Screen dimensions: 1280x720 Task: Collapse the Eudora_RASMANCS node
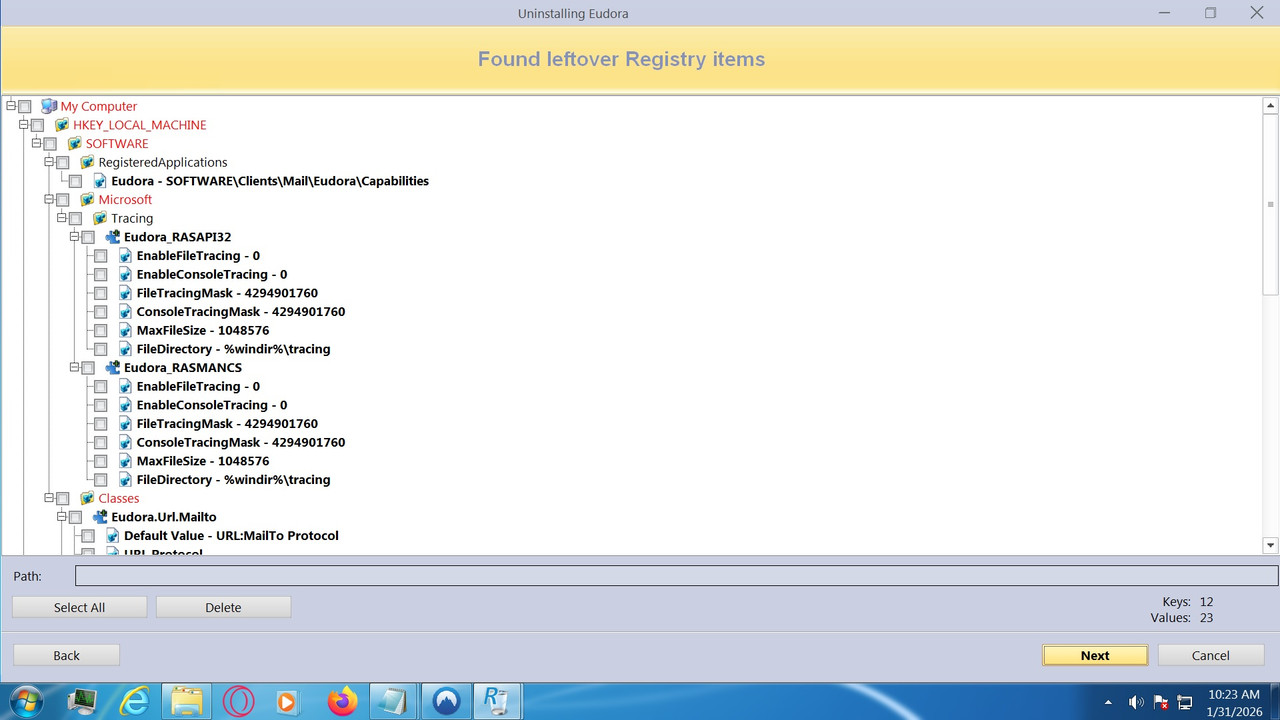point(75,367)
